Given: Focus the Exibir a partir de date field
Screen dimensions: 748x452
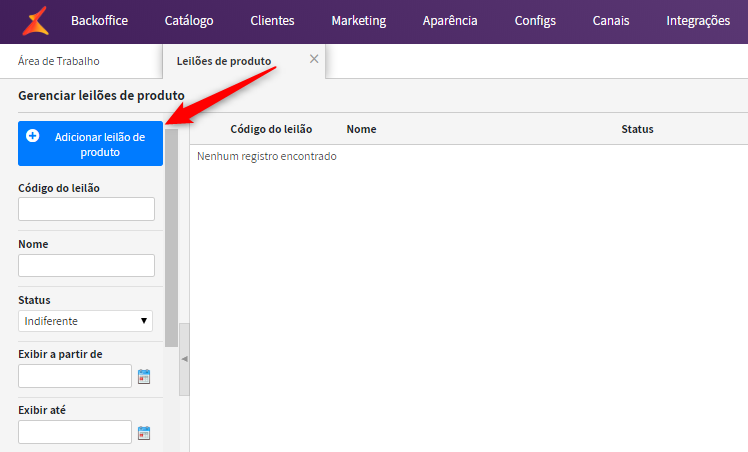Looking at the screenshot, I should pyautogui.click(x=75, y=376).
